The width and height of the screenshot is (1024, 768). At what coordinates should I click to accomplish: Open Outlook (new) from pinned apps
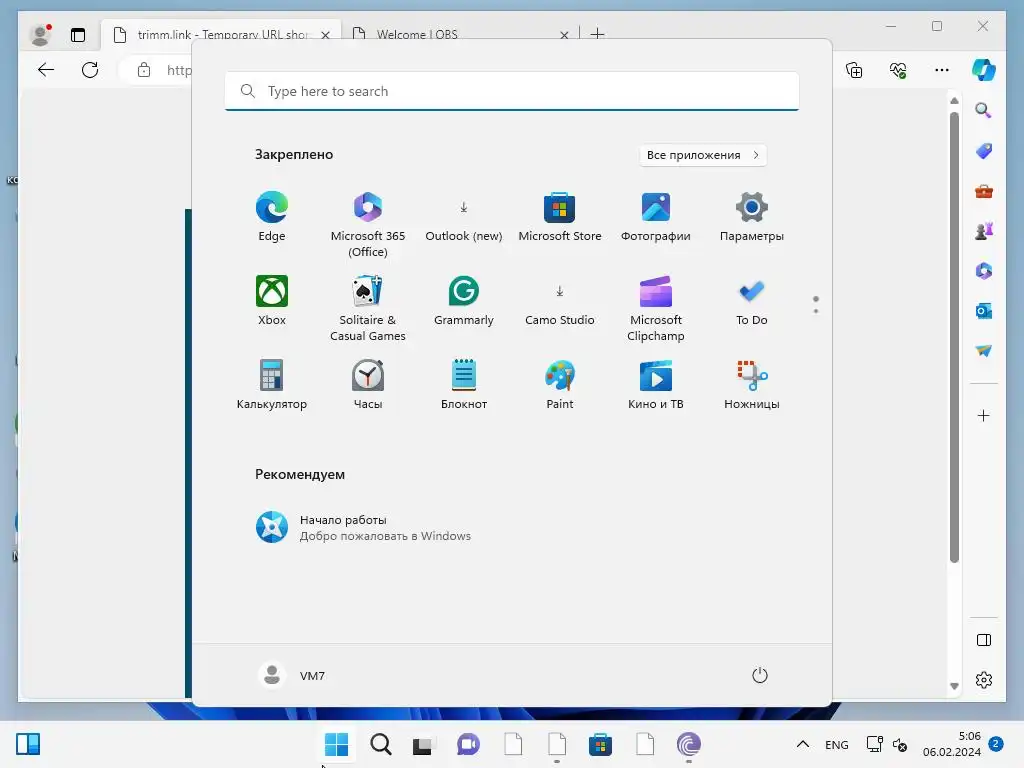point(464,217)
